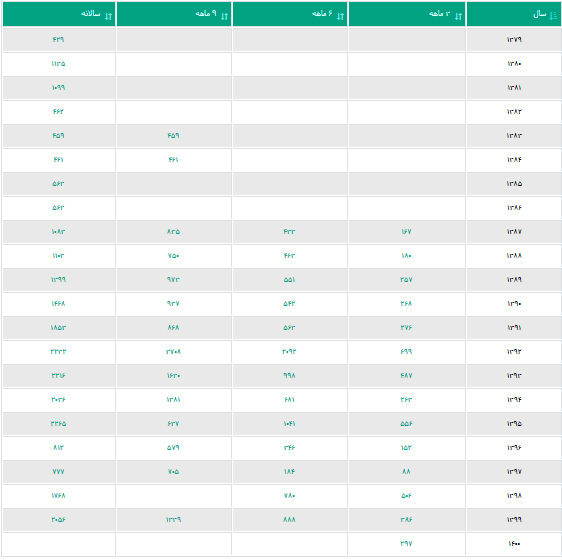Click nine-month value ۱۶۳۰ in row ۱۳۹۳

coord(173,375)
